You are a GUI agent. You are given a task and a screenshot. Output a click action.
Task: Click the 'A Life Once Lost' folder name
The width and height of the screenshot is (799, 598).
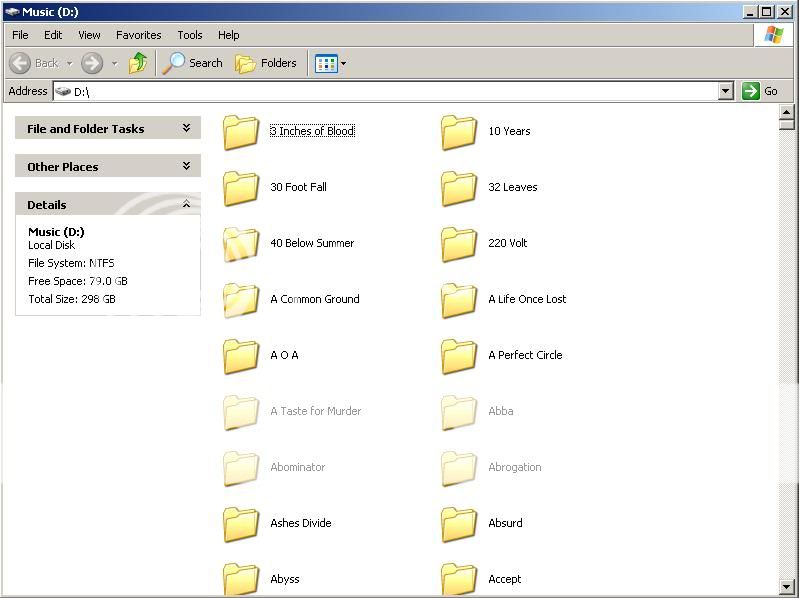pos(527,299)
